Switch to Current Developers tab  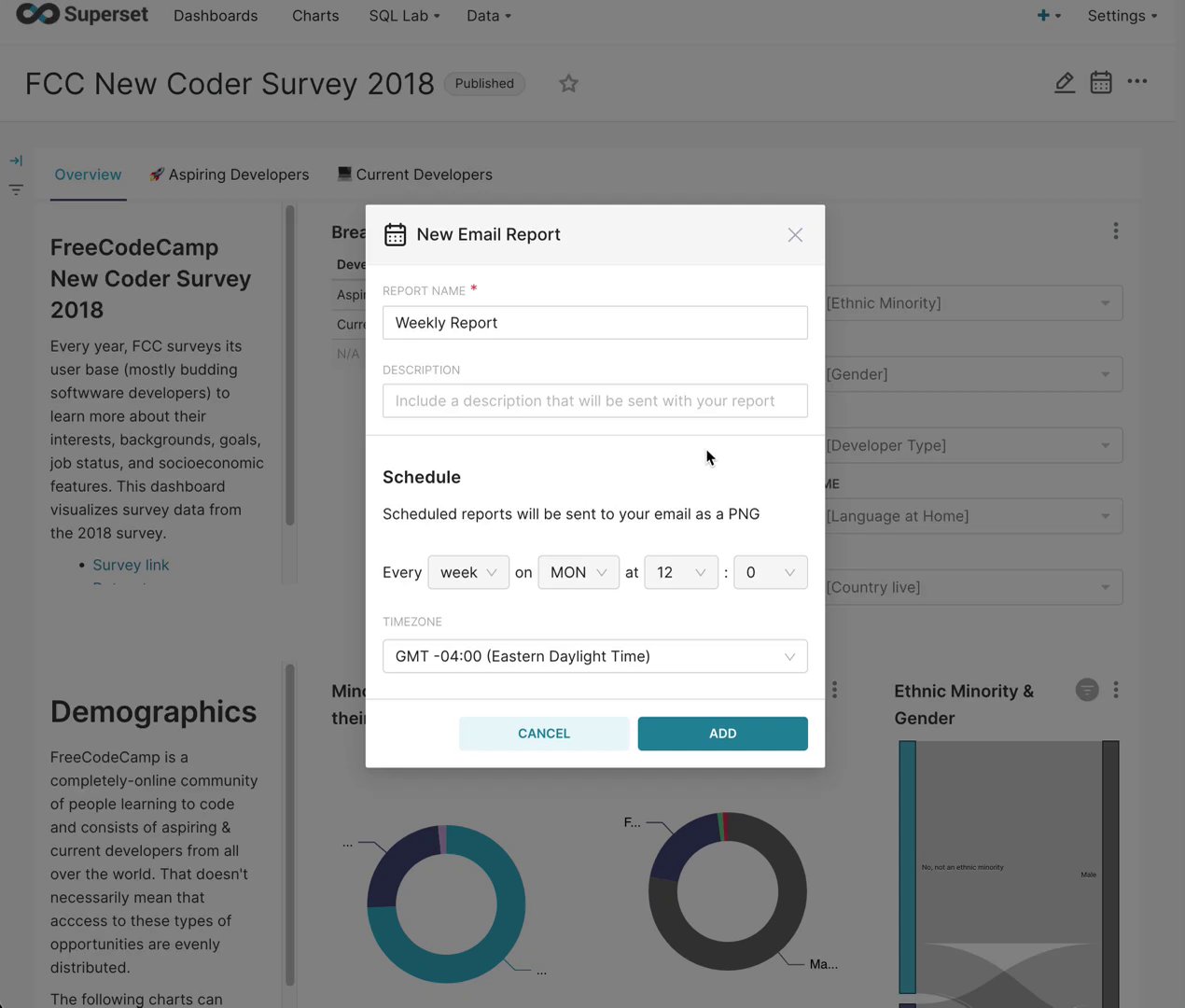point(414,175)
